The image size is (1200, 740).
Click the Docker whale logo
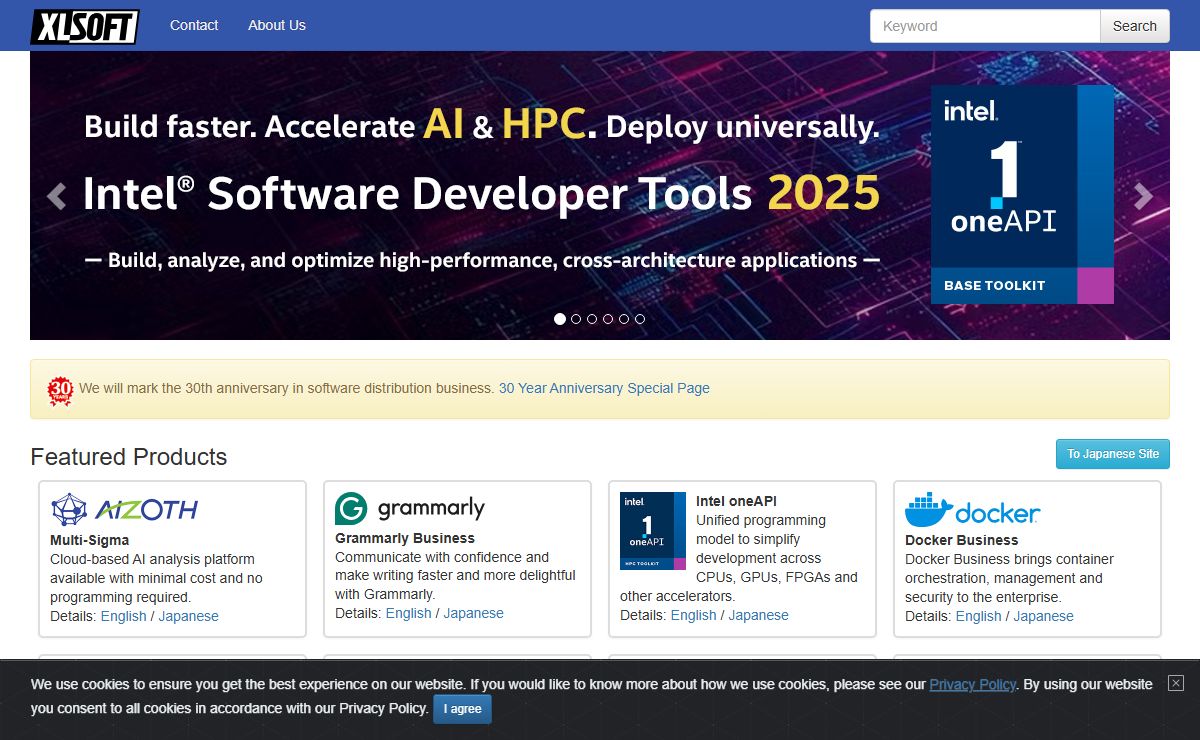click(x=972, y=510)
